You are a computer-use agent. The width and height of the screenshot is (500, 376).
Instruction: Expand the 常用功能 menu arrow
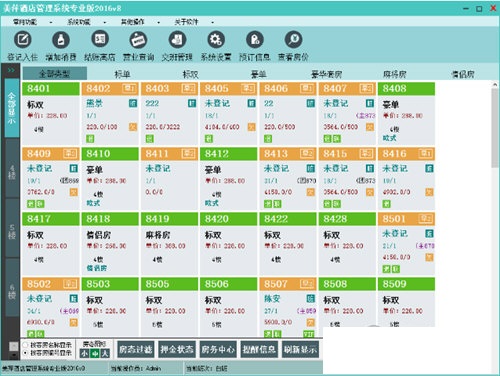[51, 22]
